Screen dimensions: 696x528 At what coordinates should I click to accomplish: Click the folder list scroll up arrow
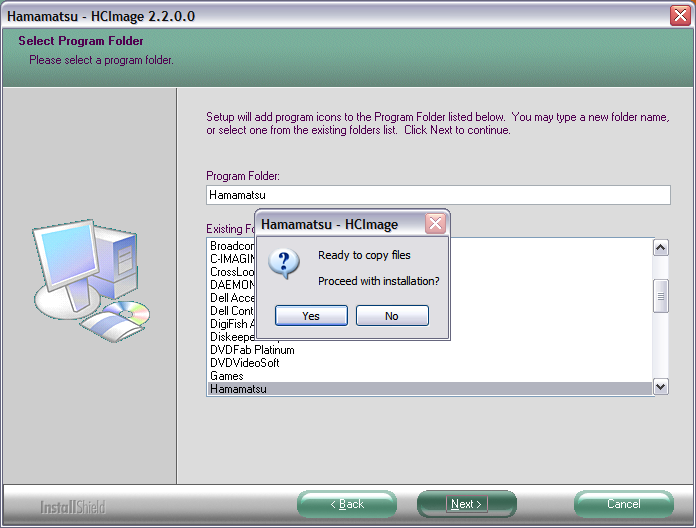tap(660, 247)
